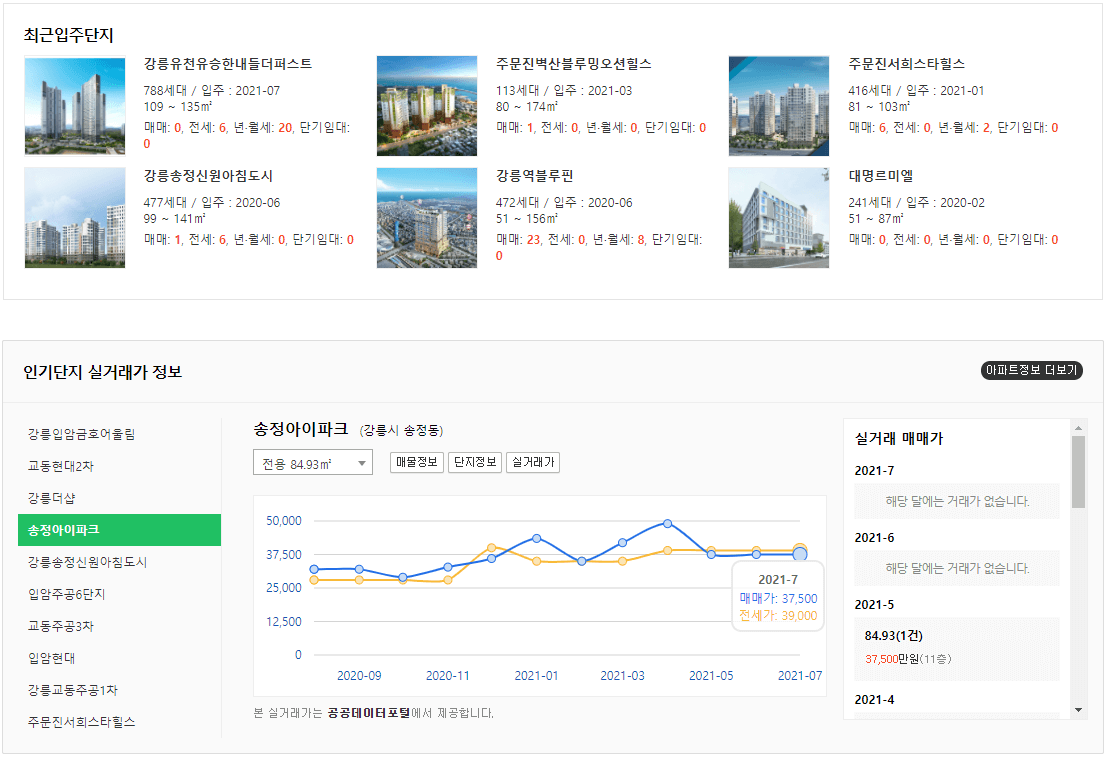Click the 37,500만원(11층) price text

coord(908,659)
